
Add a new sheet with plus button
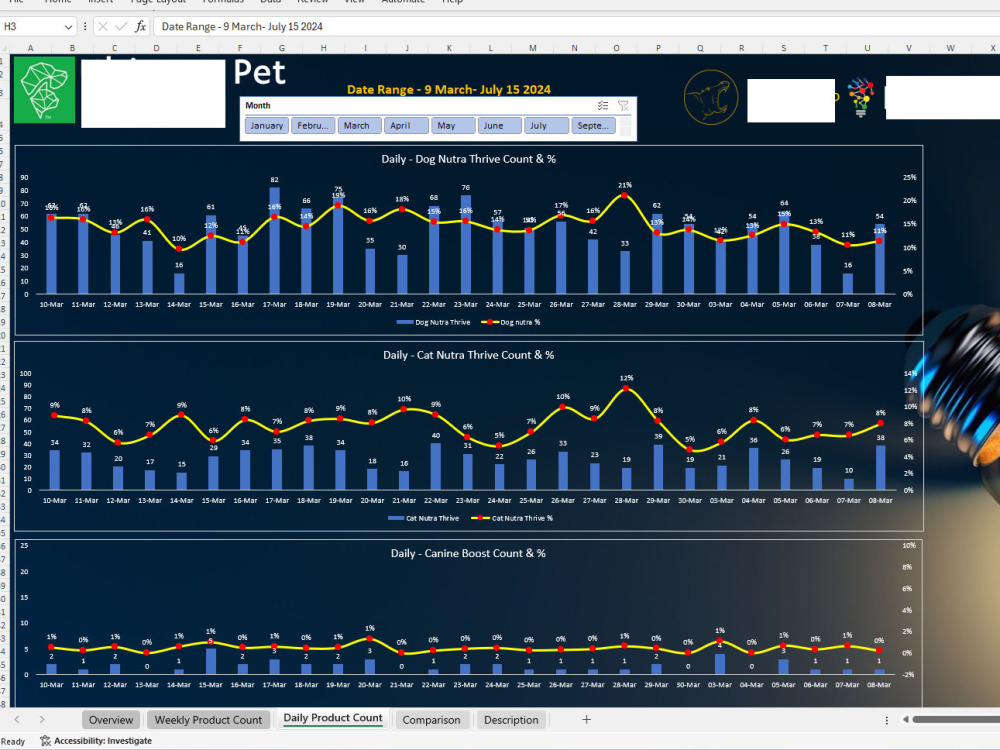pyautogui.click(x=586, y=719)
